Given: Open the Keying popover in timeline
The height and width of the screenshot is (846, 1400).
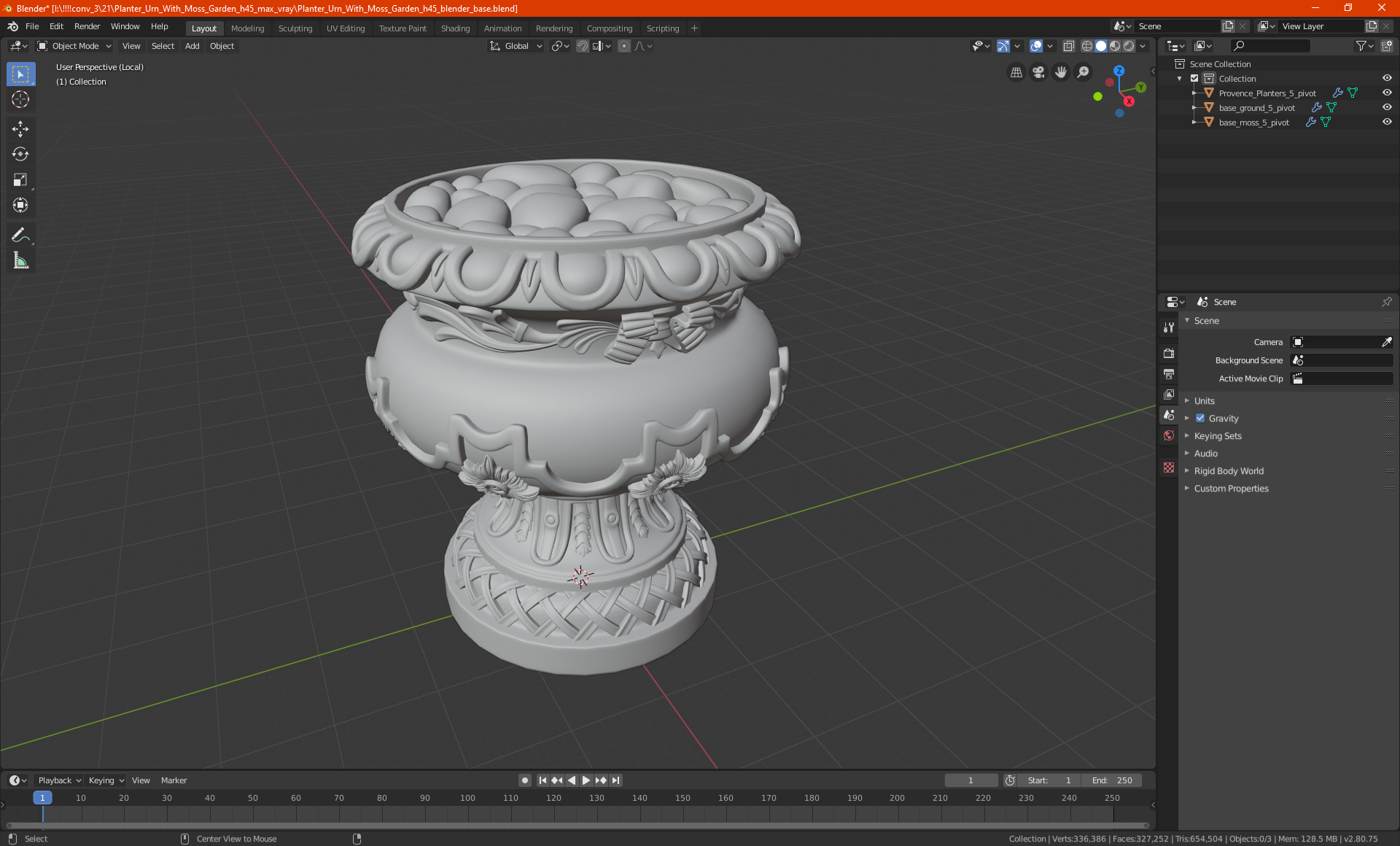Looking at the screenshot, I should pos(106,780).
